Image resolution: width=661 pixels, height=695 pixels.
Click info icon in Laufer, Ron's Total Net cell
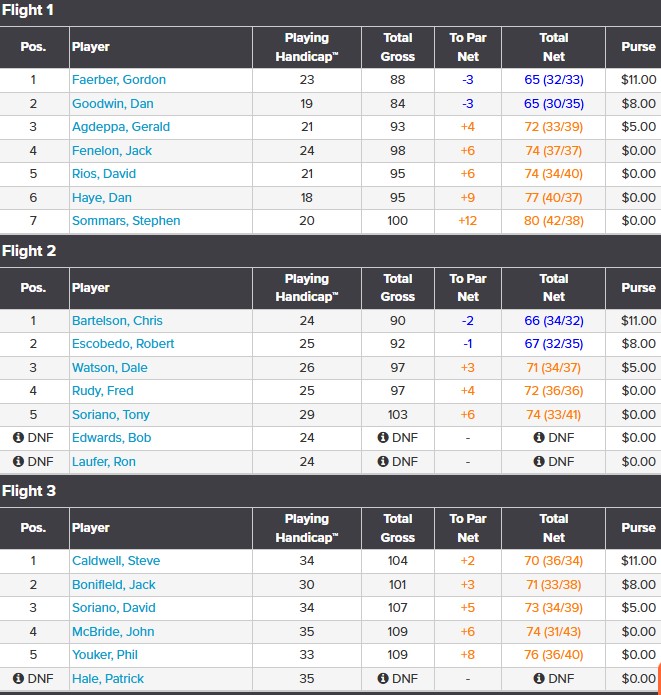[539, 462]
